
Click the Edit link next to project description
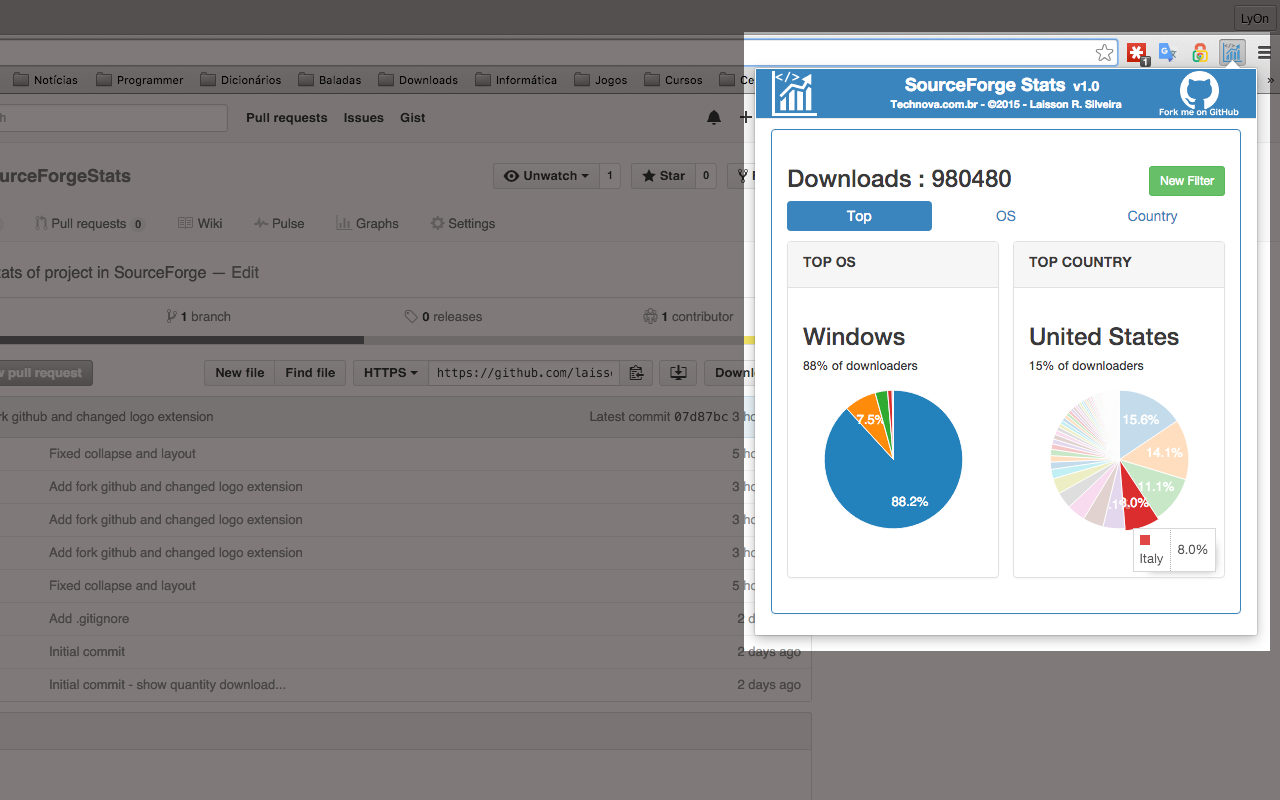coord(245,272)
